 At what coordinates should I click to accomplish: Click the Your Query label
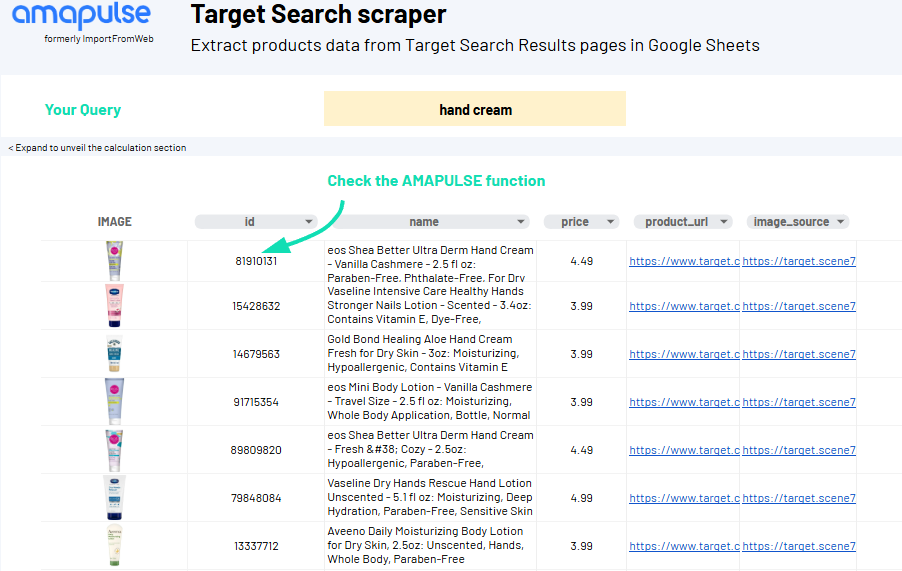pos(83,110)
